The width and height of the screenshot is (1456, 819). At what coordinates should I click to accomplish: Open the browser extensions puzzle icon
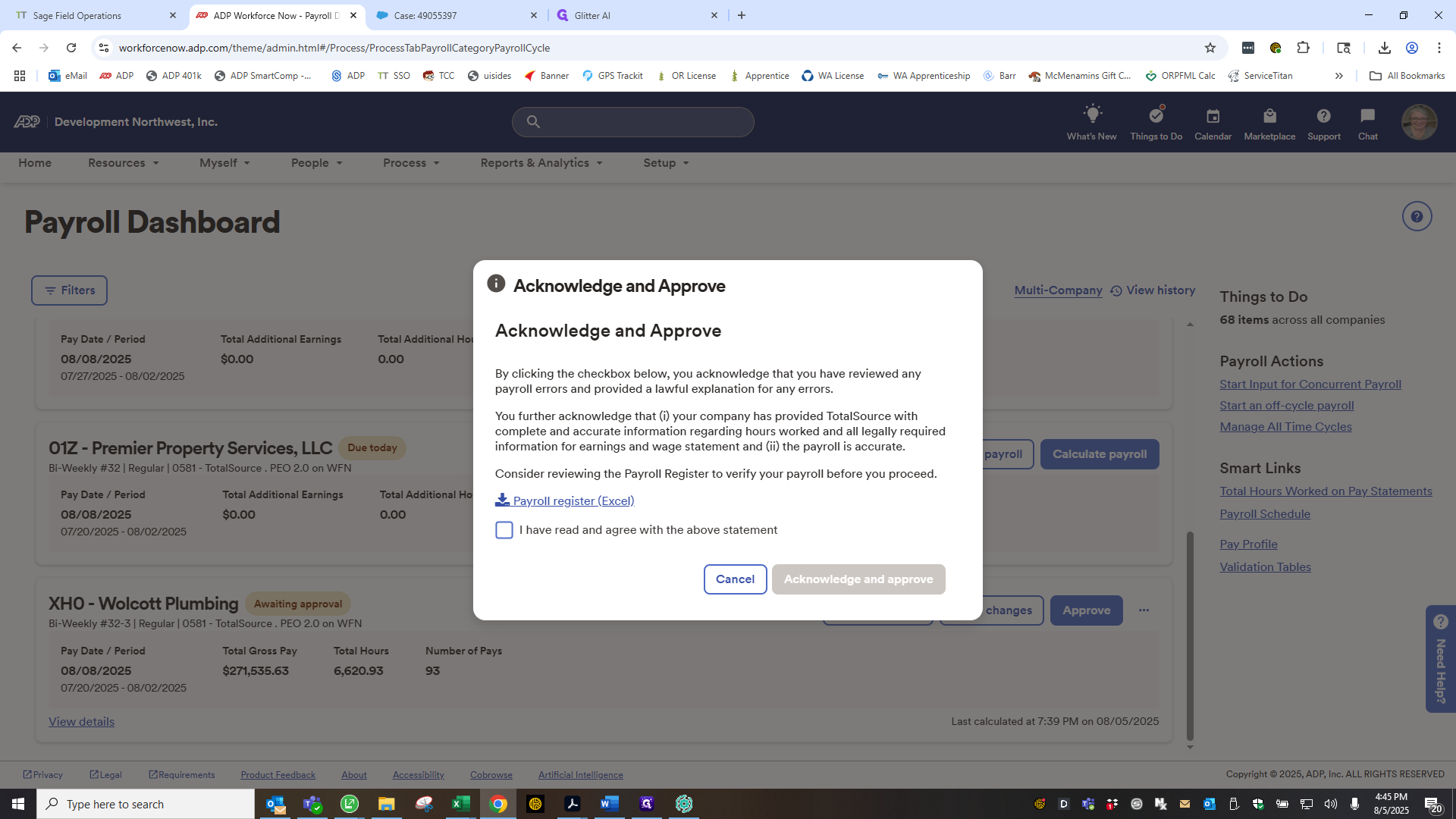pyautogui.click(x=1303, y=48)
